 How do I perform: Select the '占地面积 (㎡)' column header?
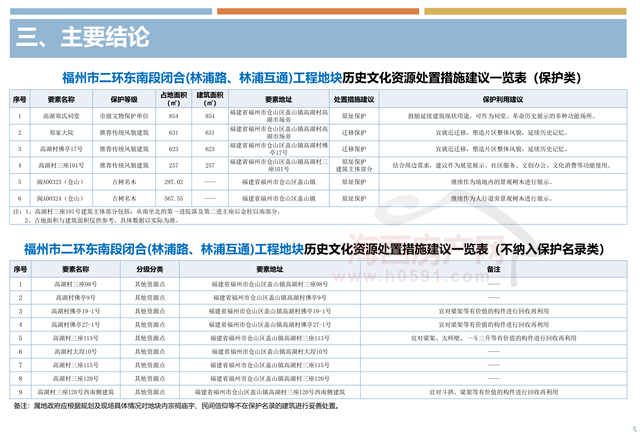[173, 99]
